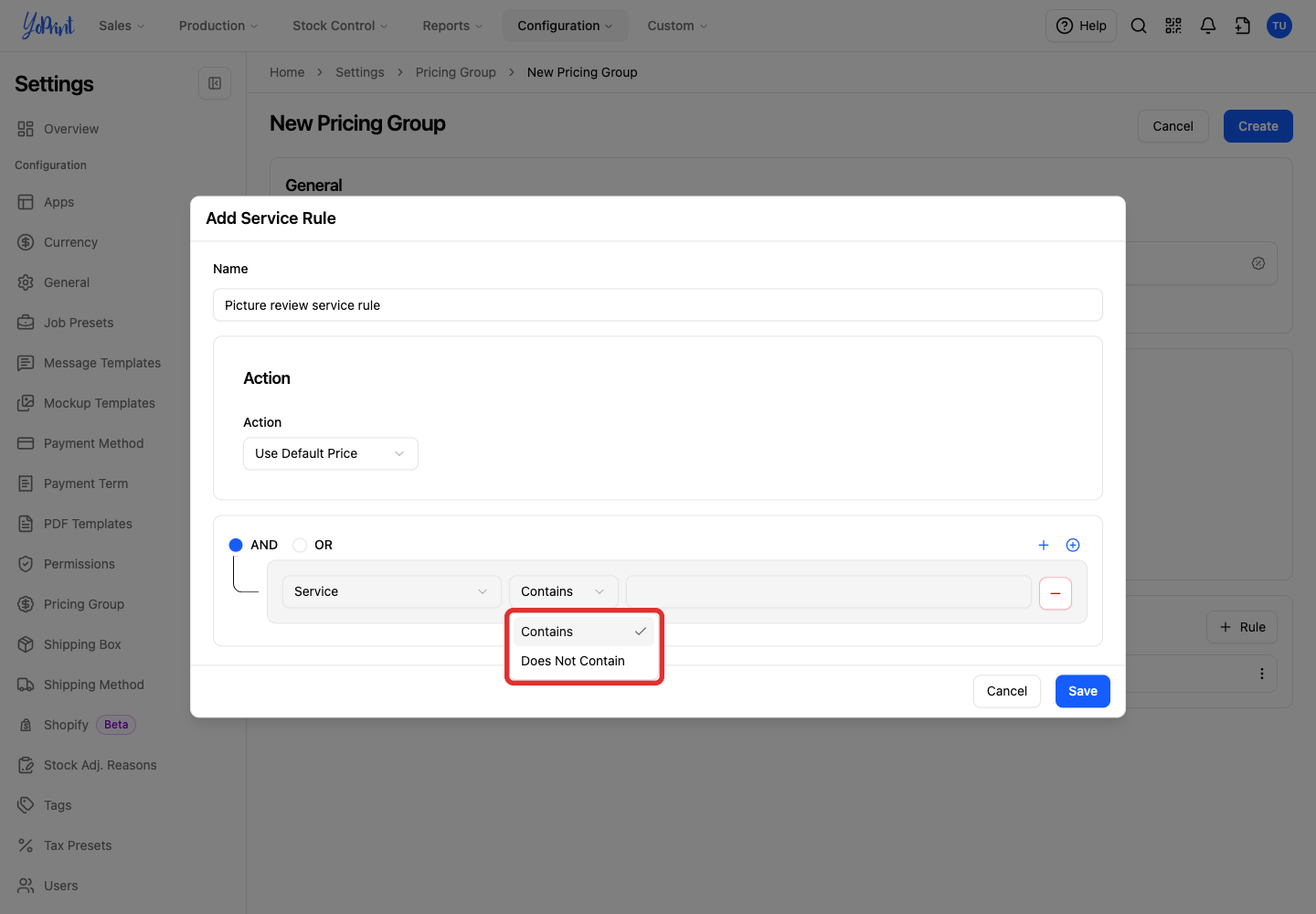Choose Does Not Contain option
The width and height of the screenshot is (1316, 914).
(x=584, y=661)
